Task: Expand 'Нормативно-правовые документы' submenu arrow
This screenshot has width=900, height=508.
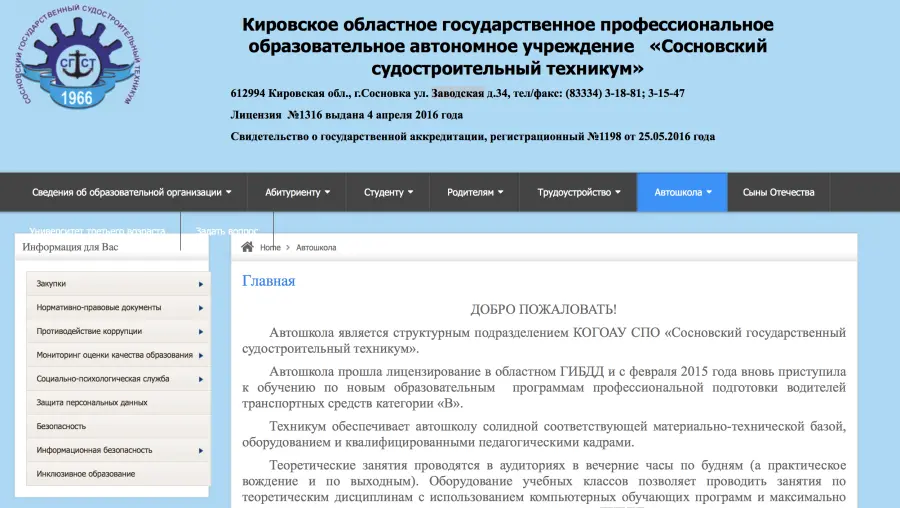Action: coord(201,308)
